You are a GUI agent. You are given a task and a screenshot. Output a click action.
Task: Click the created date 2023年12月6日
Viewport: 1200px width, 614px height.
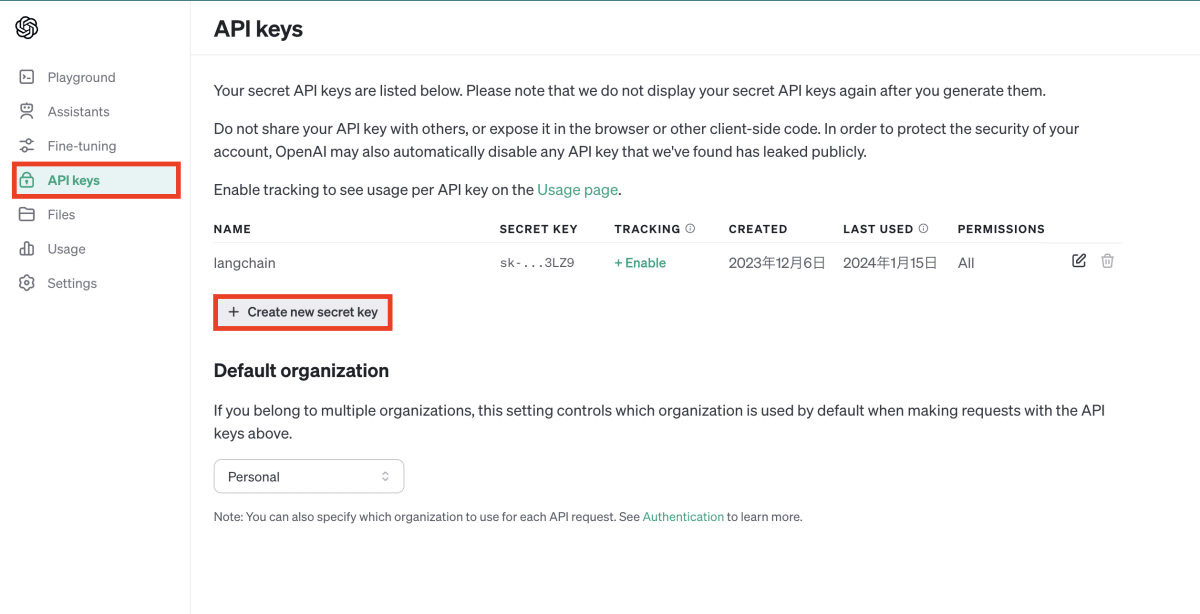point(777,263)
